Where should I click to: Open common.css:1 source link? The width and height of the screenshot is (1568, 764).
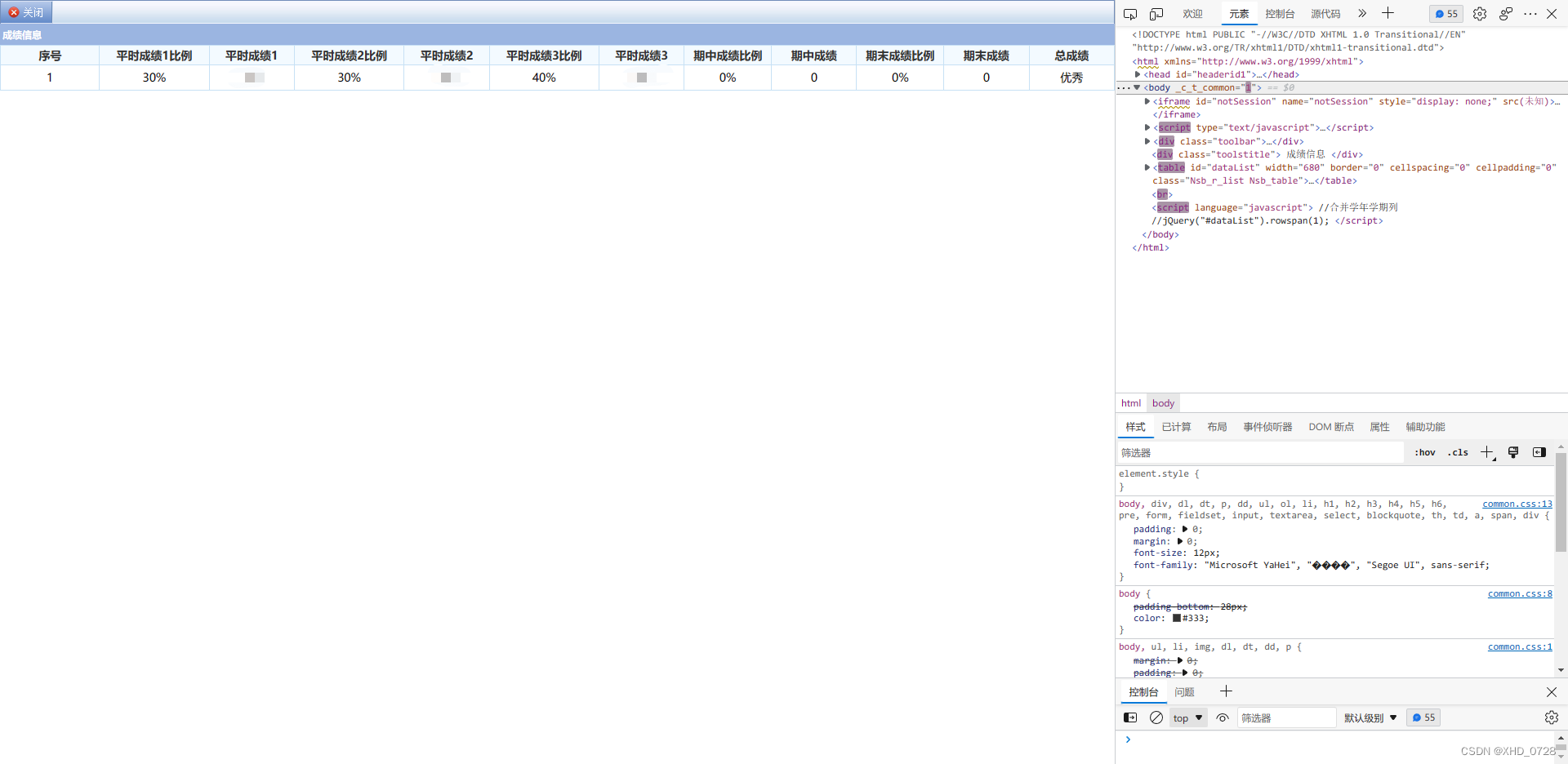1520,646
